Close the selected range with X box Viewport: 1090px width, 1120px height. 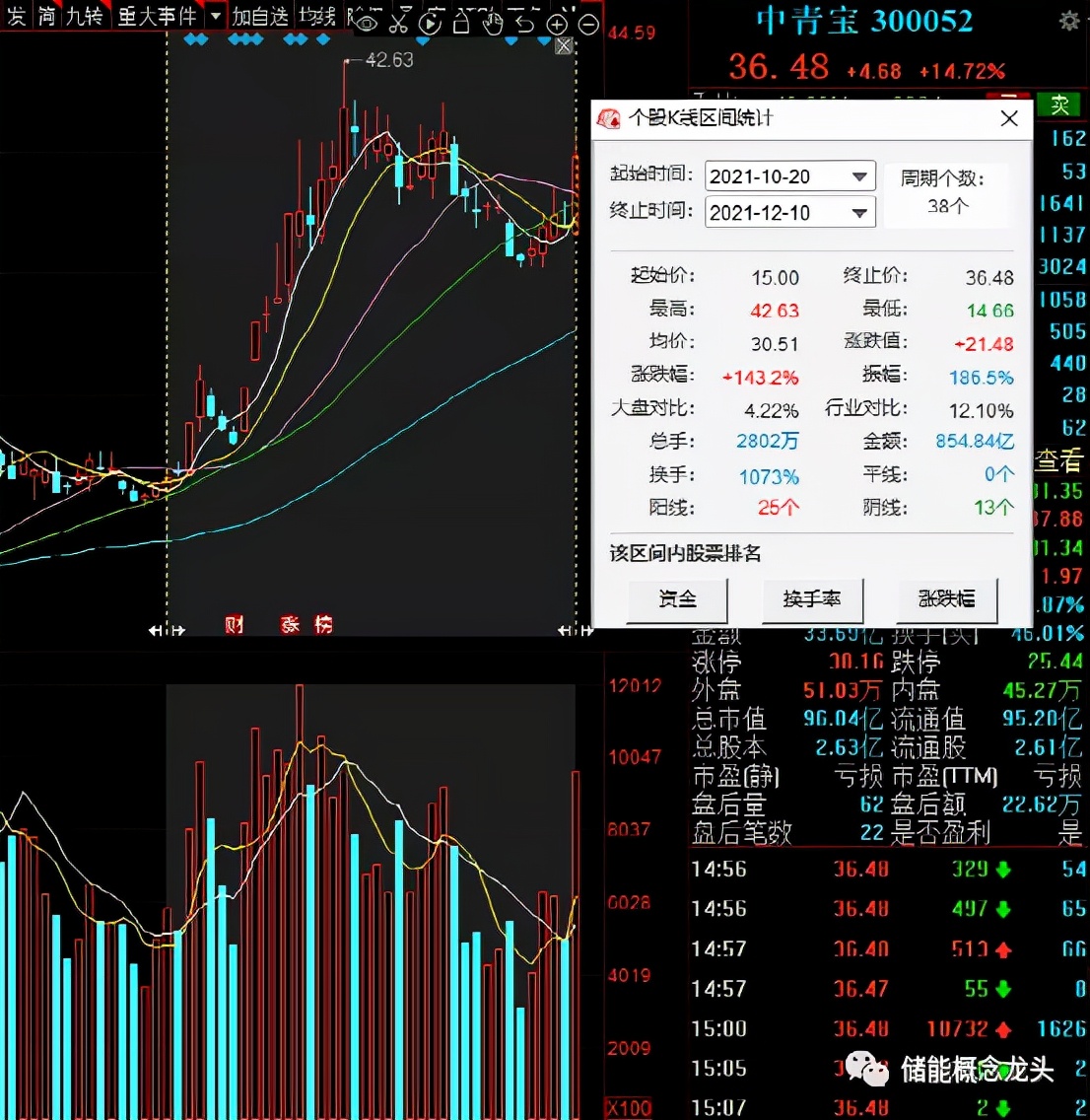(x=564, y=46)
